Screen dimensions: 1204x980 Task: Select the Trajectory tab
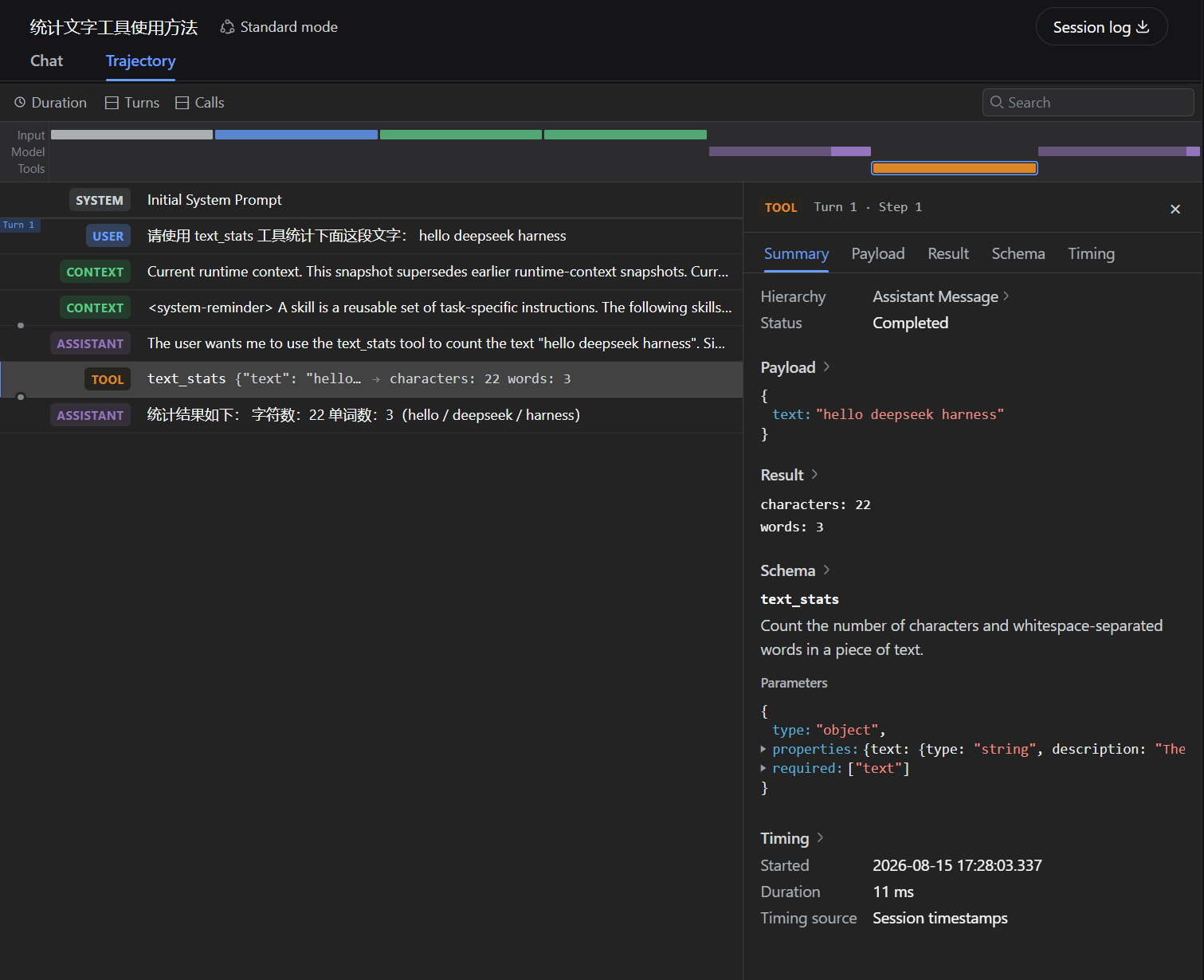pos(140,61)
